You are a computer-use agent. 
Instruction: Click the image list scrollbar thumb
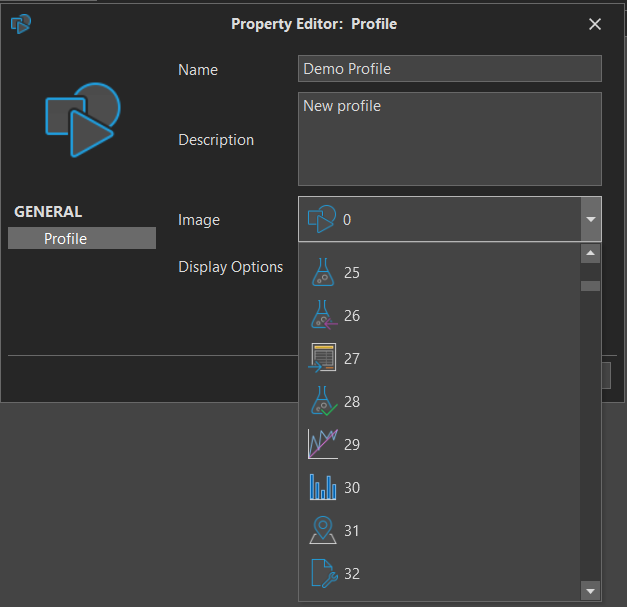pyautogui.click(x=590, y=286)
